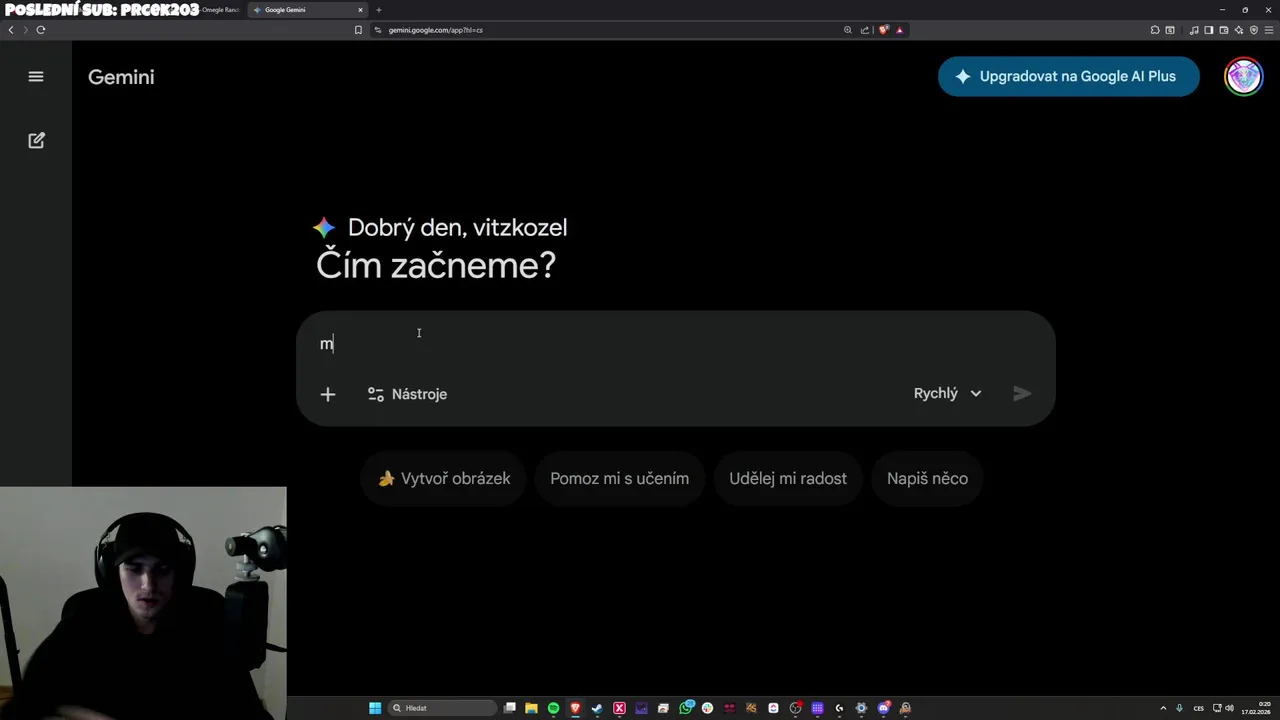
Task: Open the taskbar clock and date
Action: click(1258, 708)
